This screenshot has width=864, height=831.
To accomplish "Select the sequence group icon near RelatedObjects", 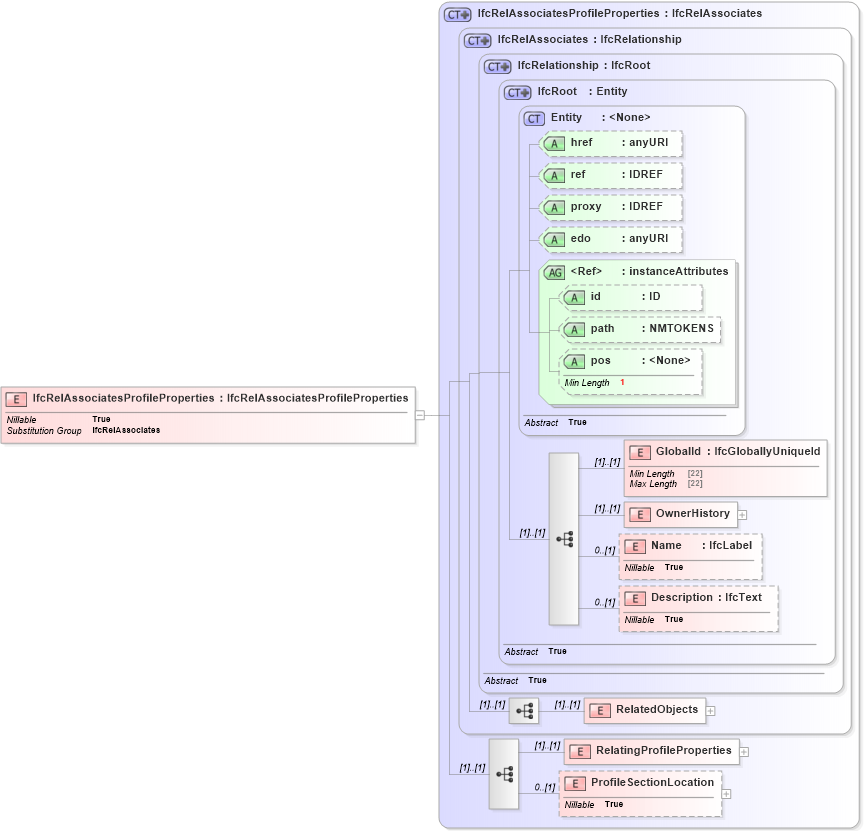I will [523, 710].
